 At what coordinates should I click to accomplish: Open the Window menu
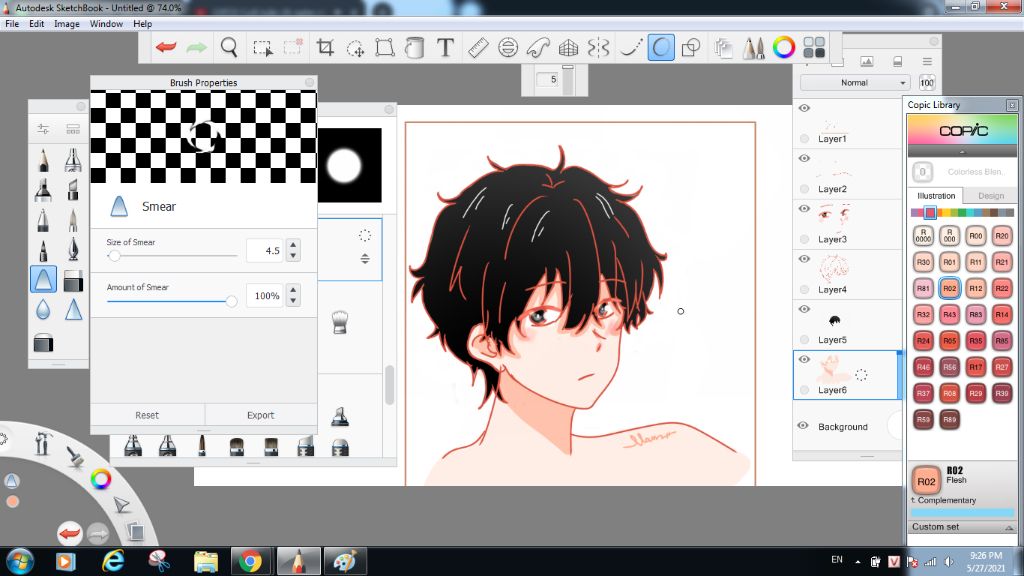click(106, 24)
